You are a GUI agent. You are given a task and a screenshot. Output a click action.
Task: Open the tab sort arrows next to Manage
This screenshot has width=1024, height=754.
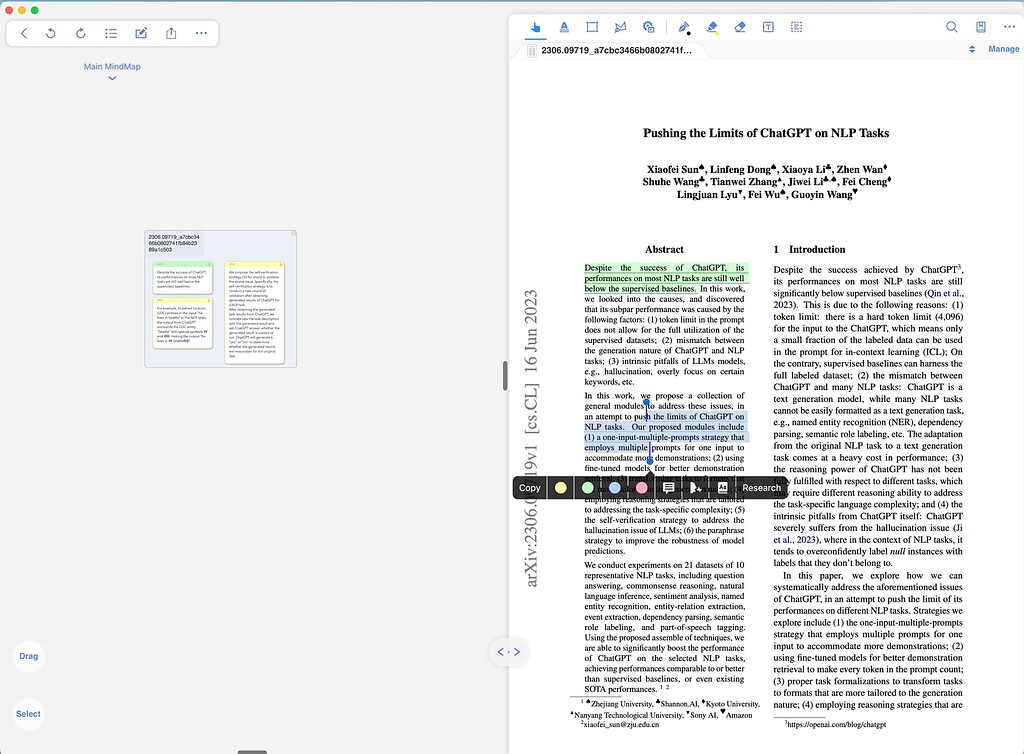tap(971, 48)
